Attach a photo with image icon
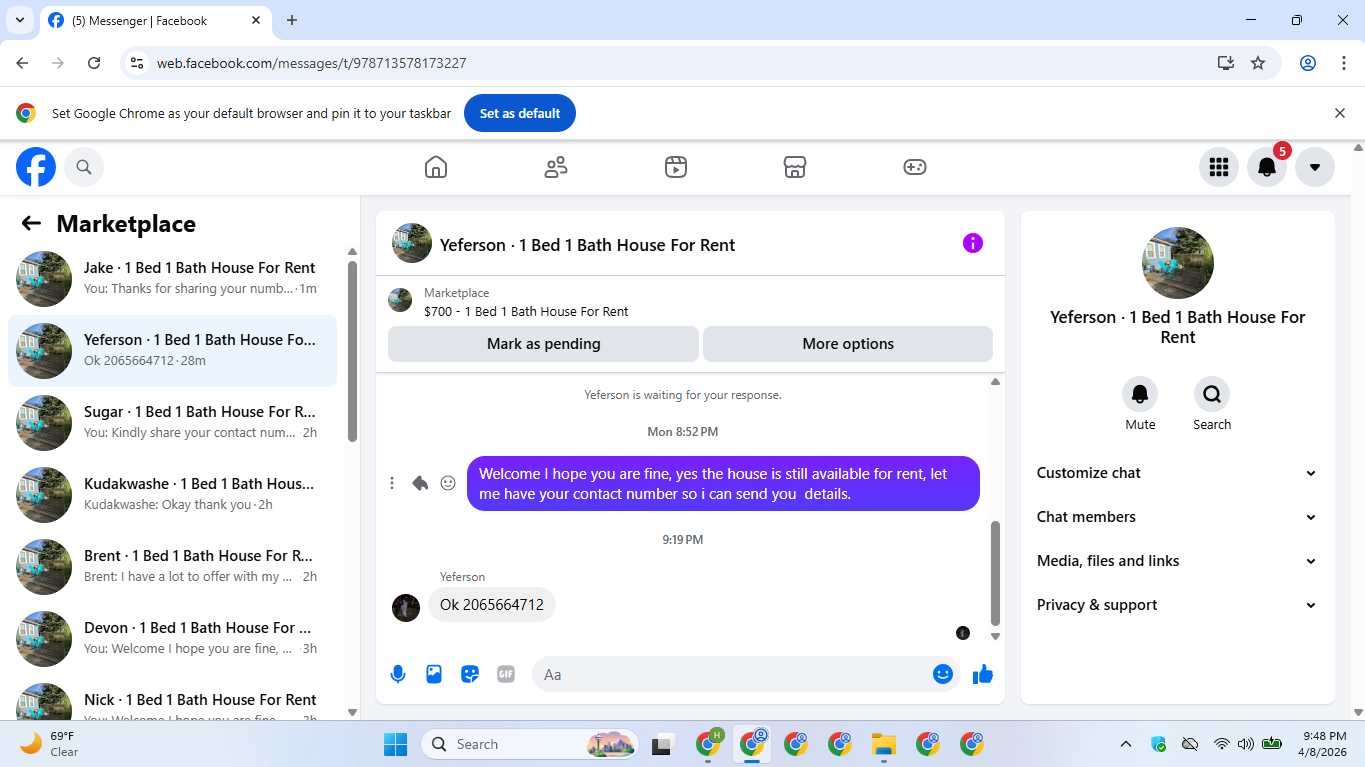The height and width of the screenshot is (767, 1365). pos(434,674)
